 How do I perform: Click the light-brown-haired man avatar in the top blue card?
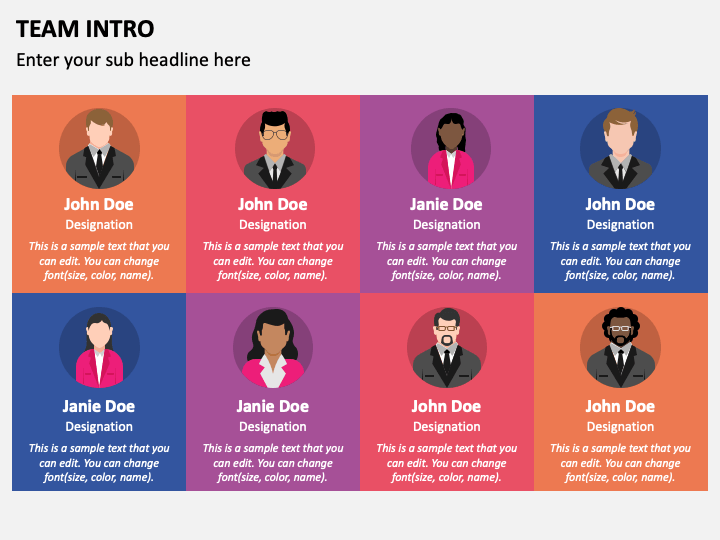click(620, 148)
